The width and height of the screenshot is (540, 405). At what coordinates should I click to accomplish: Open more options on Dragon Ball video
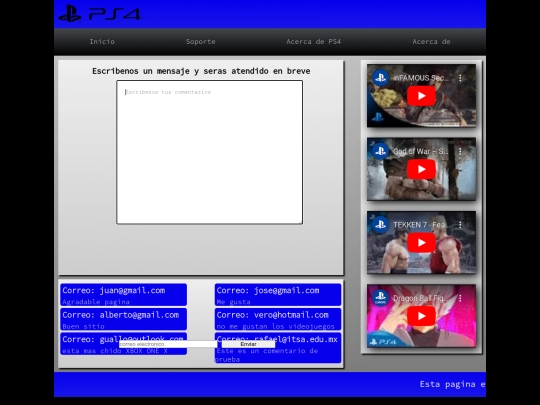coord(460,298)
